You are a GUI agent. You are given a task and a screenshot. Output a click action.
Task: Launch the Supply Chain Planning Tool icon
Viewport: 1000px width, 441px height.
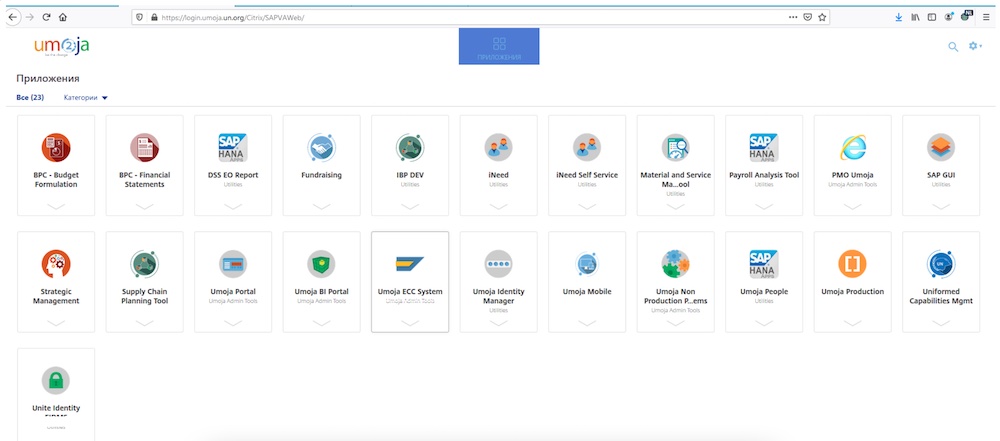pos(145,264)
